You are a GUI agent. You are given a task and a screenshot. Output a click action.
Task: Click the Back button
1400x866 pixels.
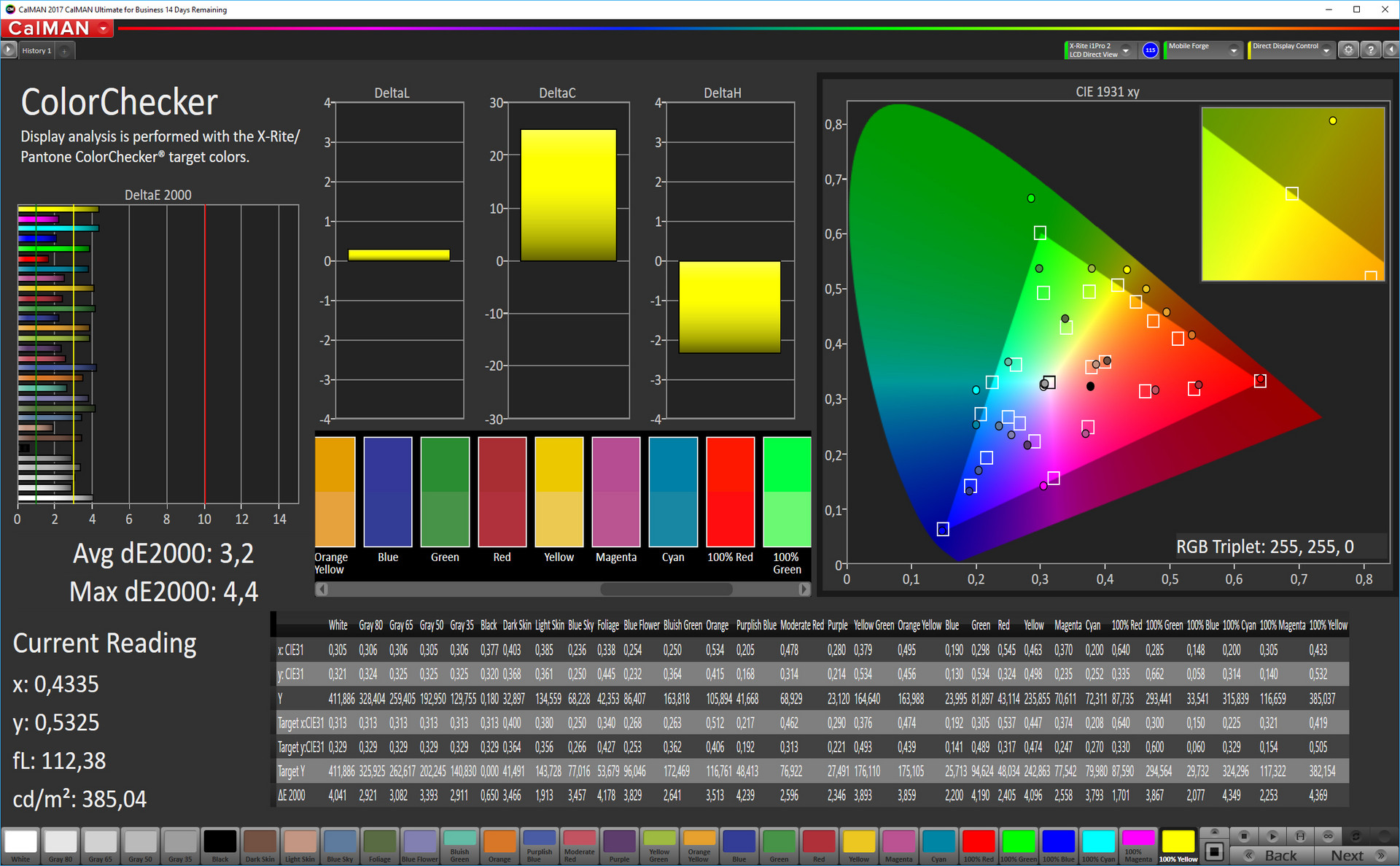pyautogui.click(x=1272, y=855)
